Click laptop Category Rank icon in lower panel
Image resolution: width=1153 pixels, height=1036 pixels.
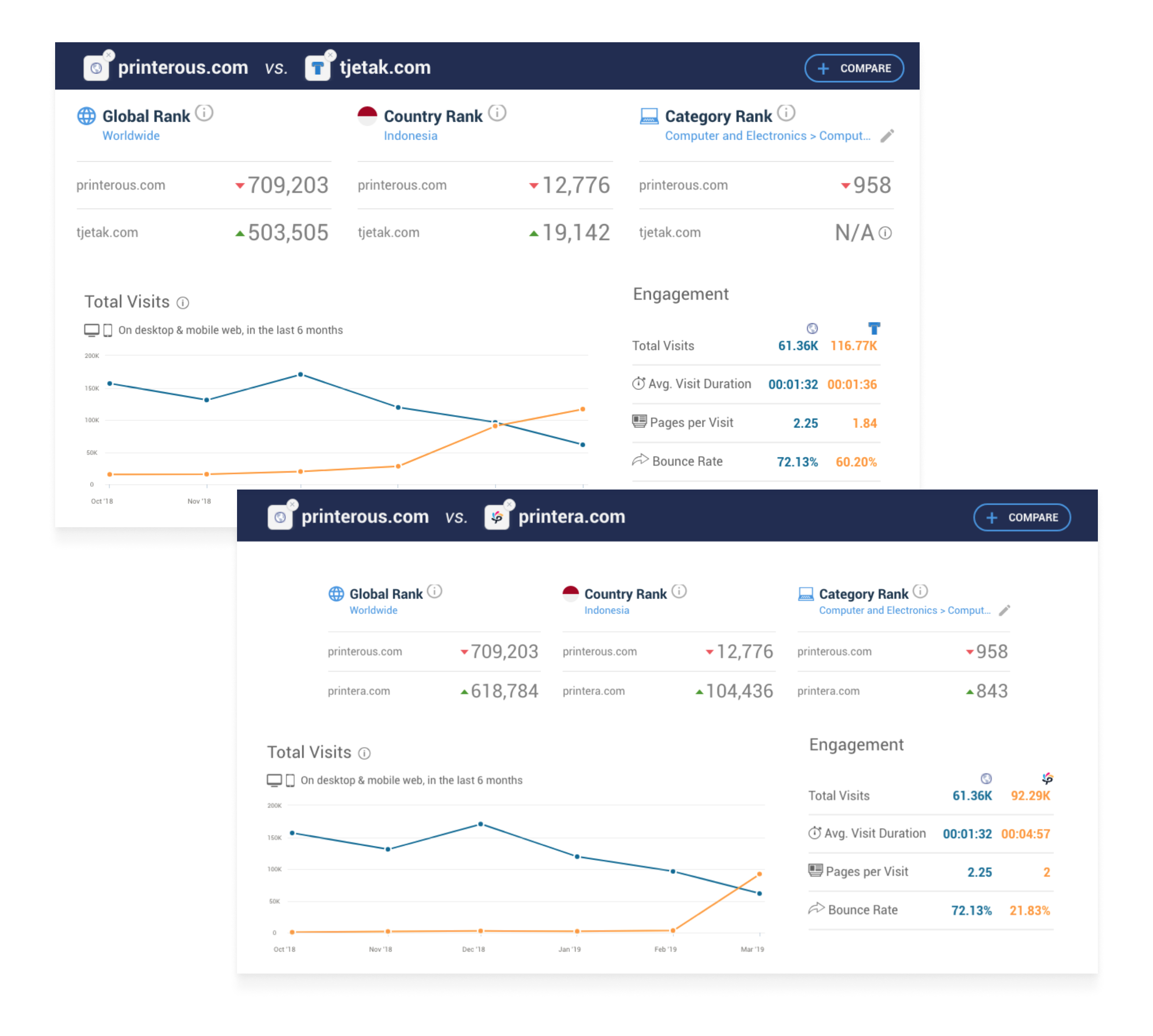[806, 594]
